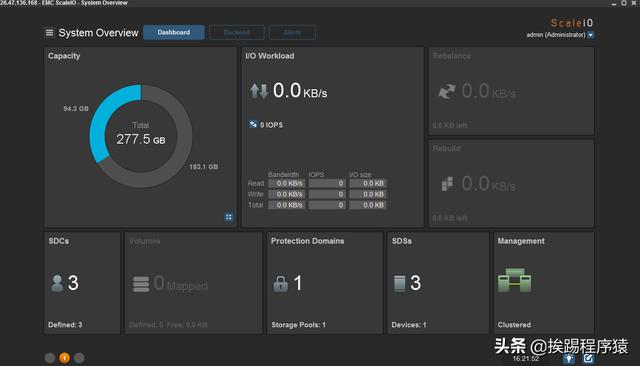Click the SDSs server icon
This screenshot has height=366, width=640.
[x=400, y=284]
